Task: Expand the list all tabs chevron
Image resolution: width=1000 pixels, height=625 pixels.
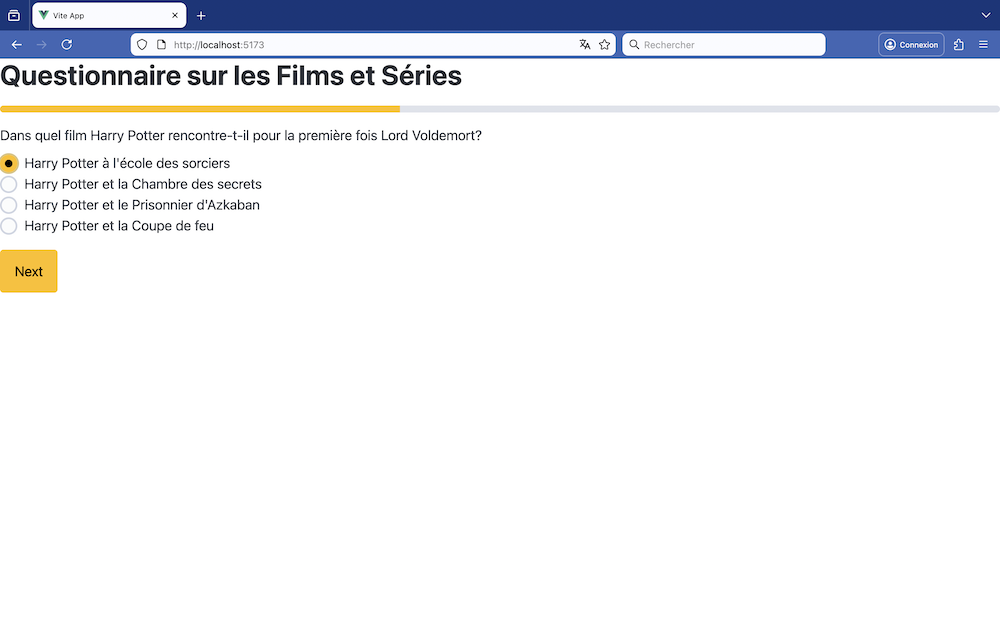Action: click(985, 16)
